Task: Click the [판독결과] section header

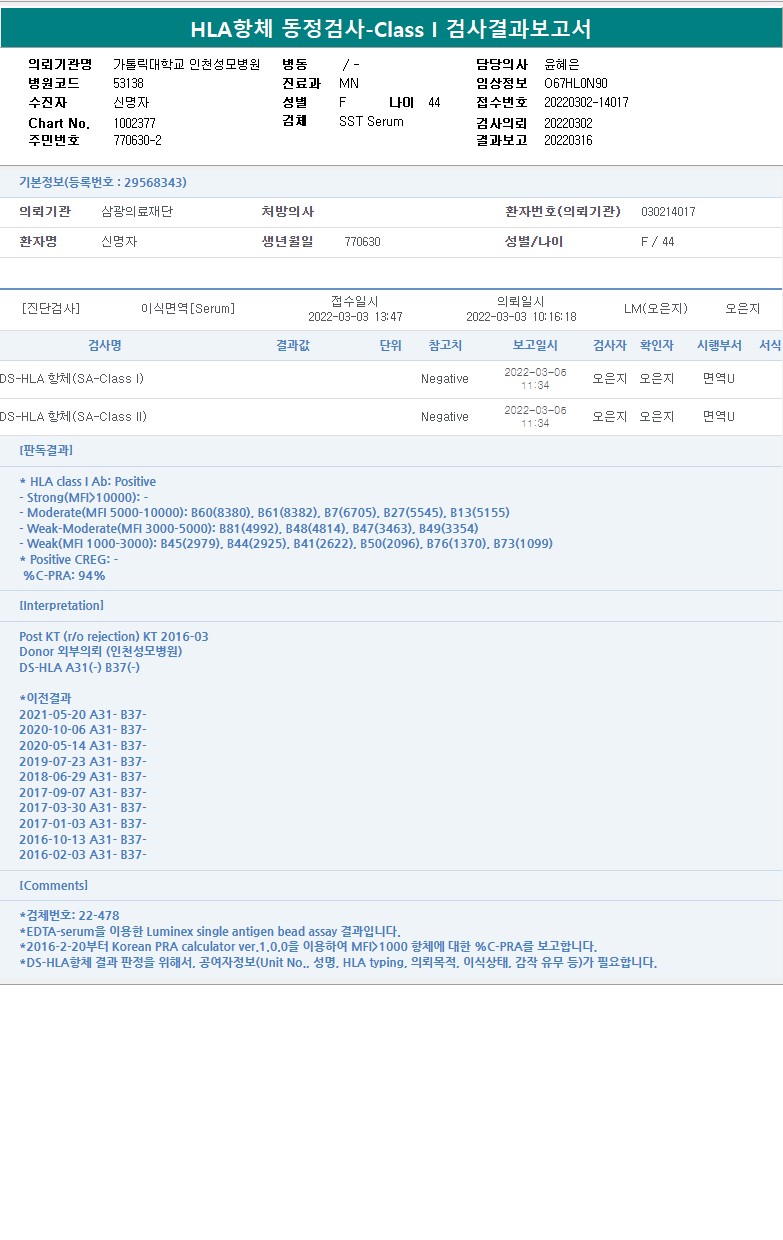Action: (x=46, y=450)
